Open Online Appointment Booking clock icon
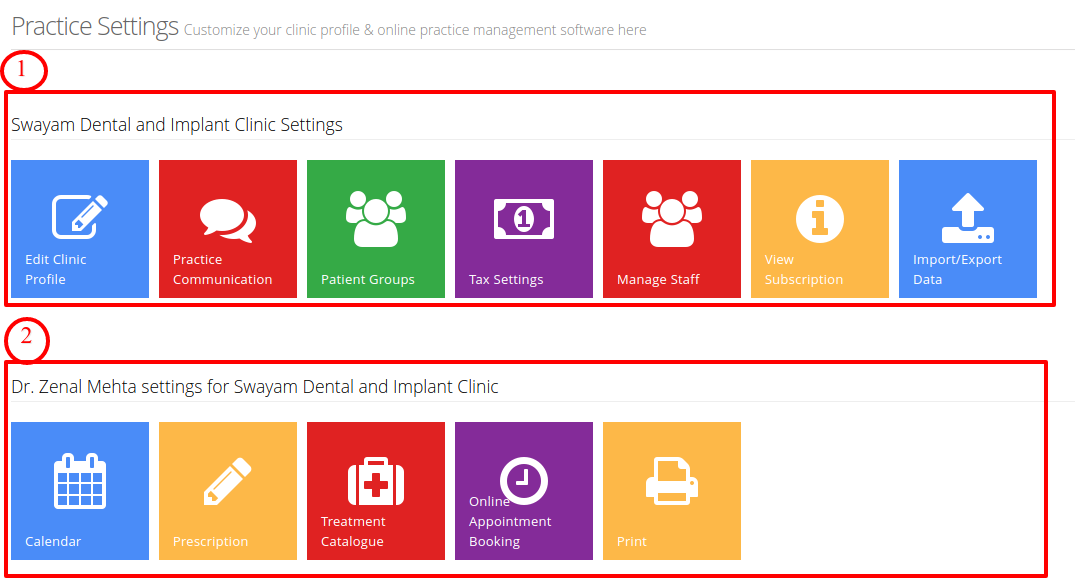The height and width of the screenshot is (588, 1075). click(524, 480)
